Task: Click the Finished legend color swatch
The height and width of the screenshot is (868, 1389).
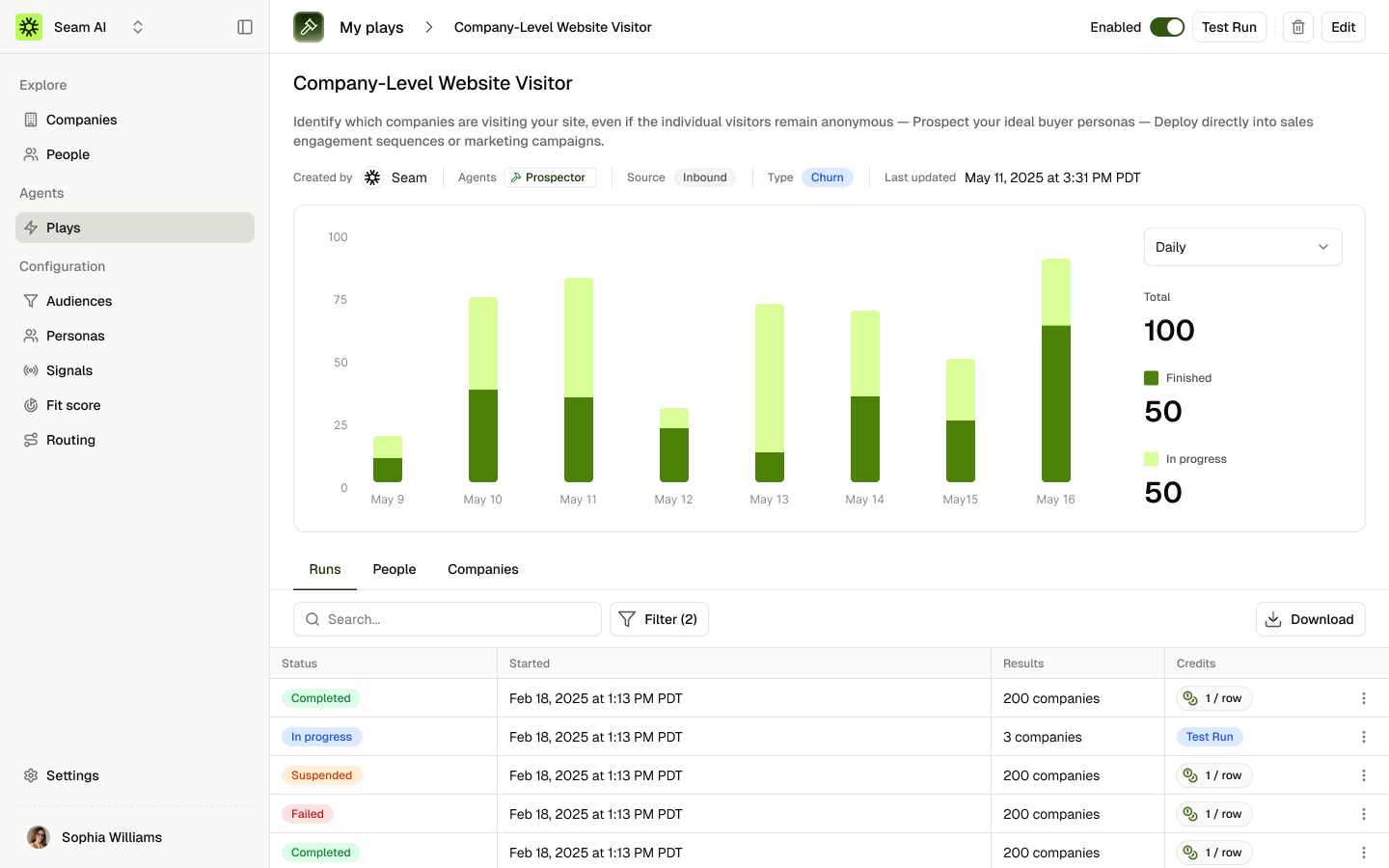Action: [x=1151, y=378]
